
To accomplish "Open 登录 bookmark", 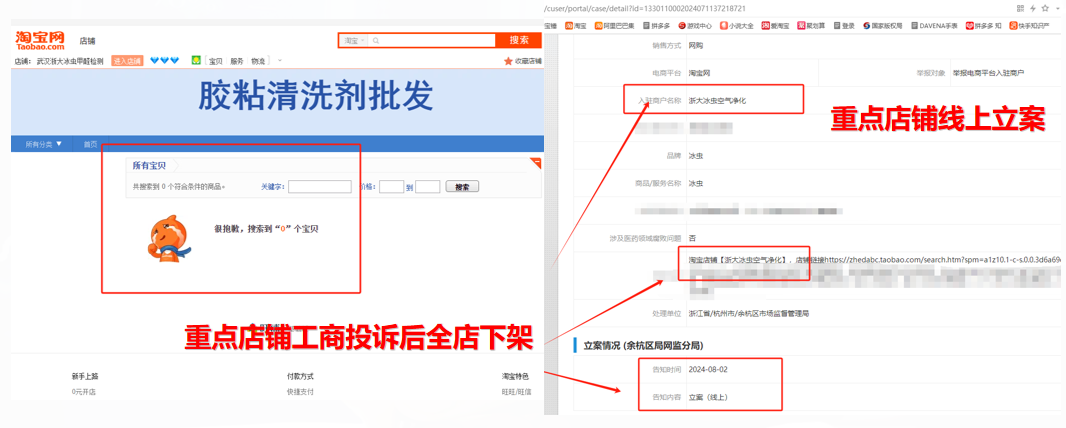I will [x=844, y=26].
